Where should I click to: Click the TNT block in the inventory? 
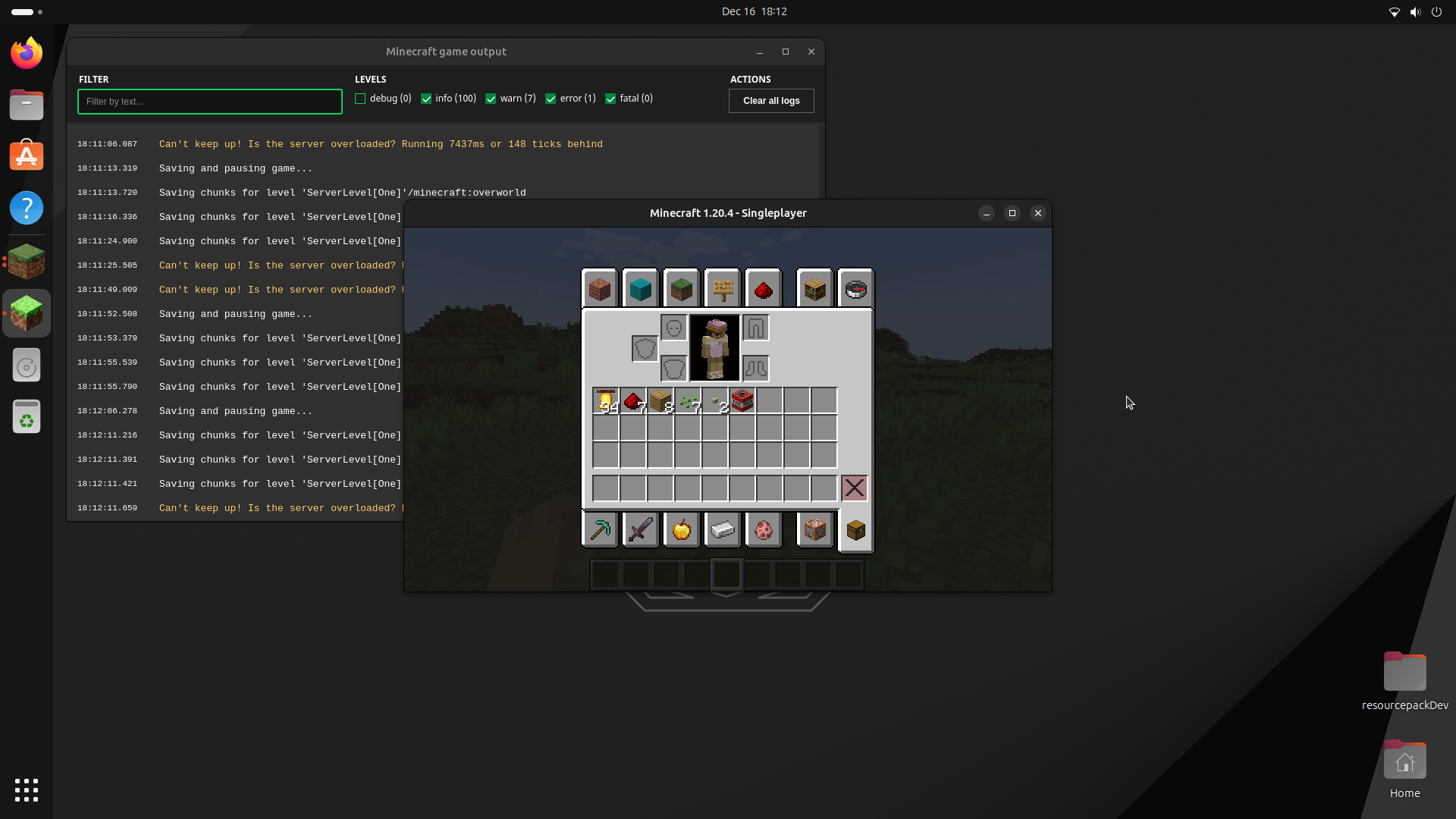tap(742, 400)
